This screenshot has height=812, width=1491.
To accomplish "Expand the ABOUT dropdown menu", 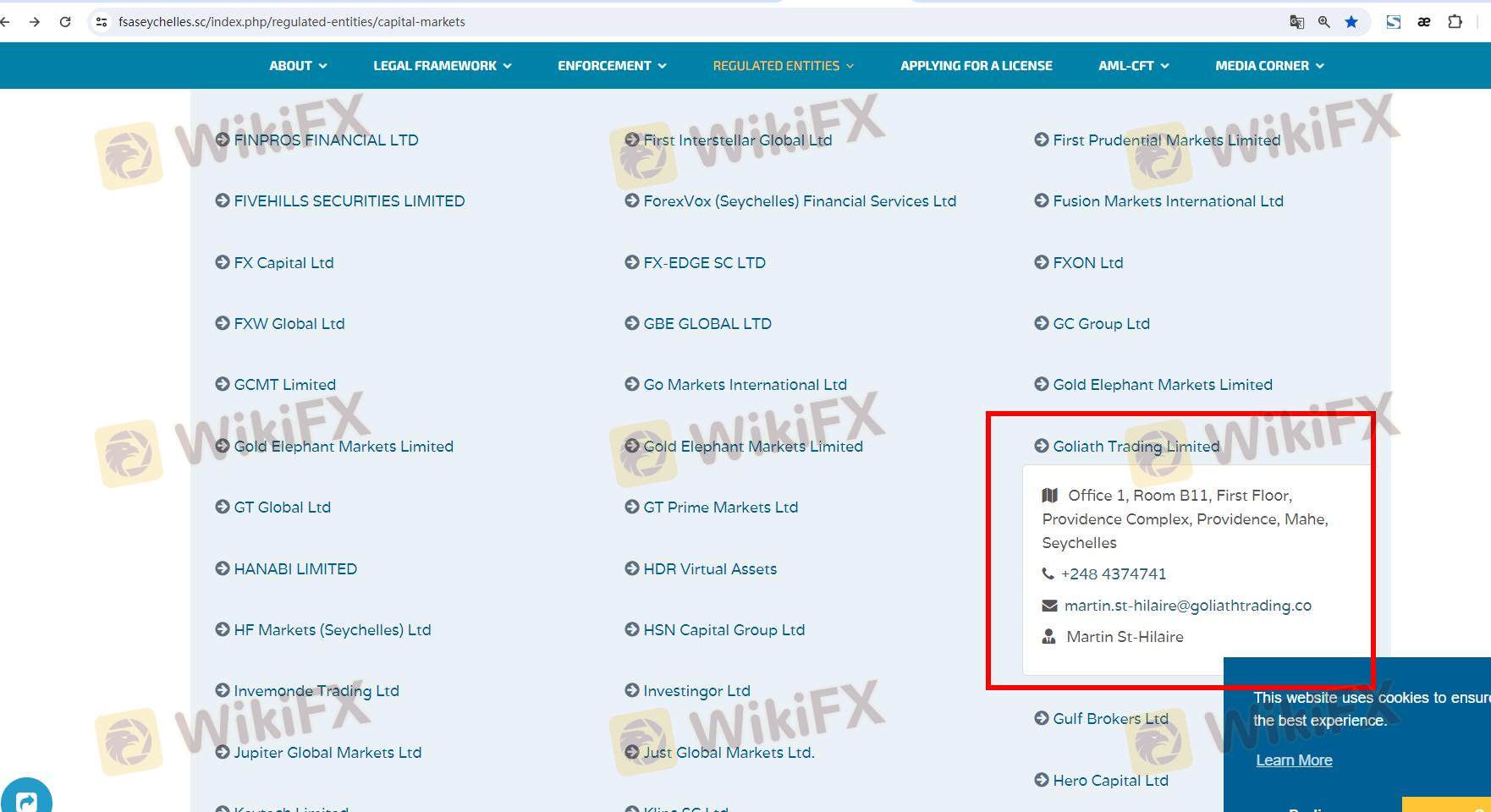I will 298,66.
